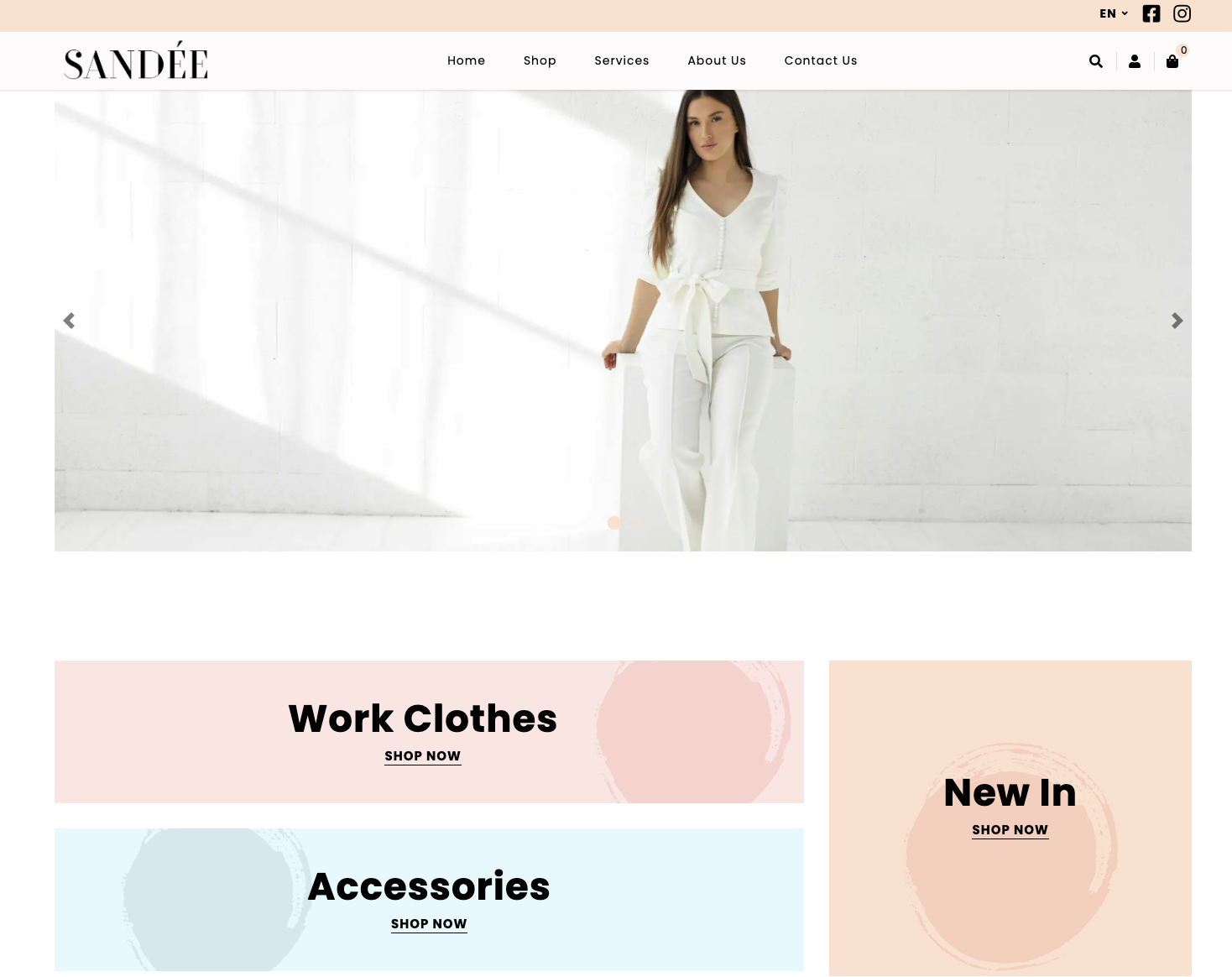This screenshot has width=1232, height=977.
Task: Open the shopping bag cart icon
Action: 1172,61
